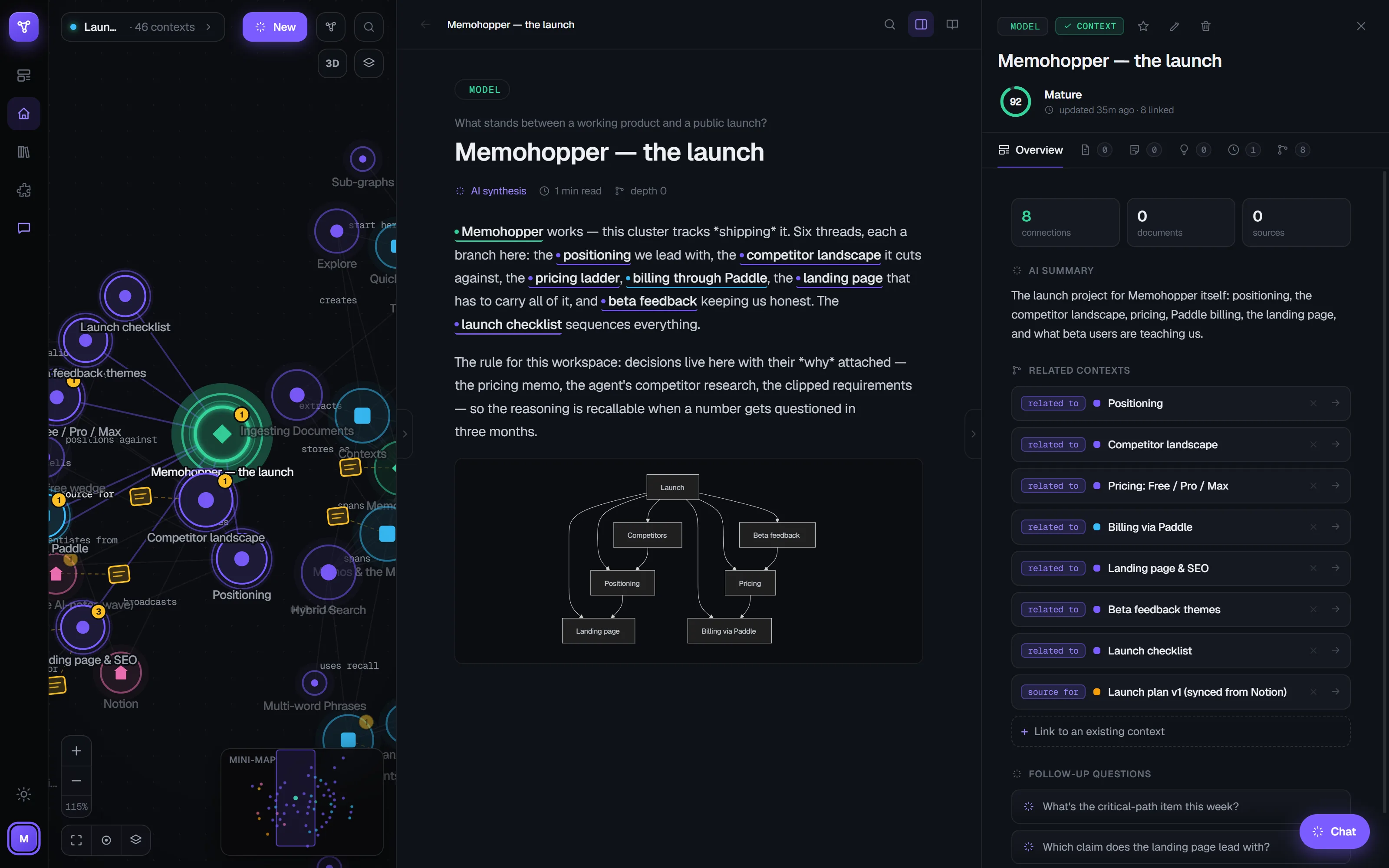Open the M user avatar
1389x868 pixels.
(23, 839)
